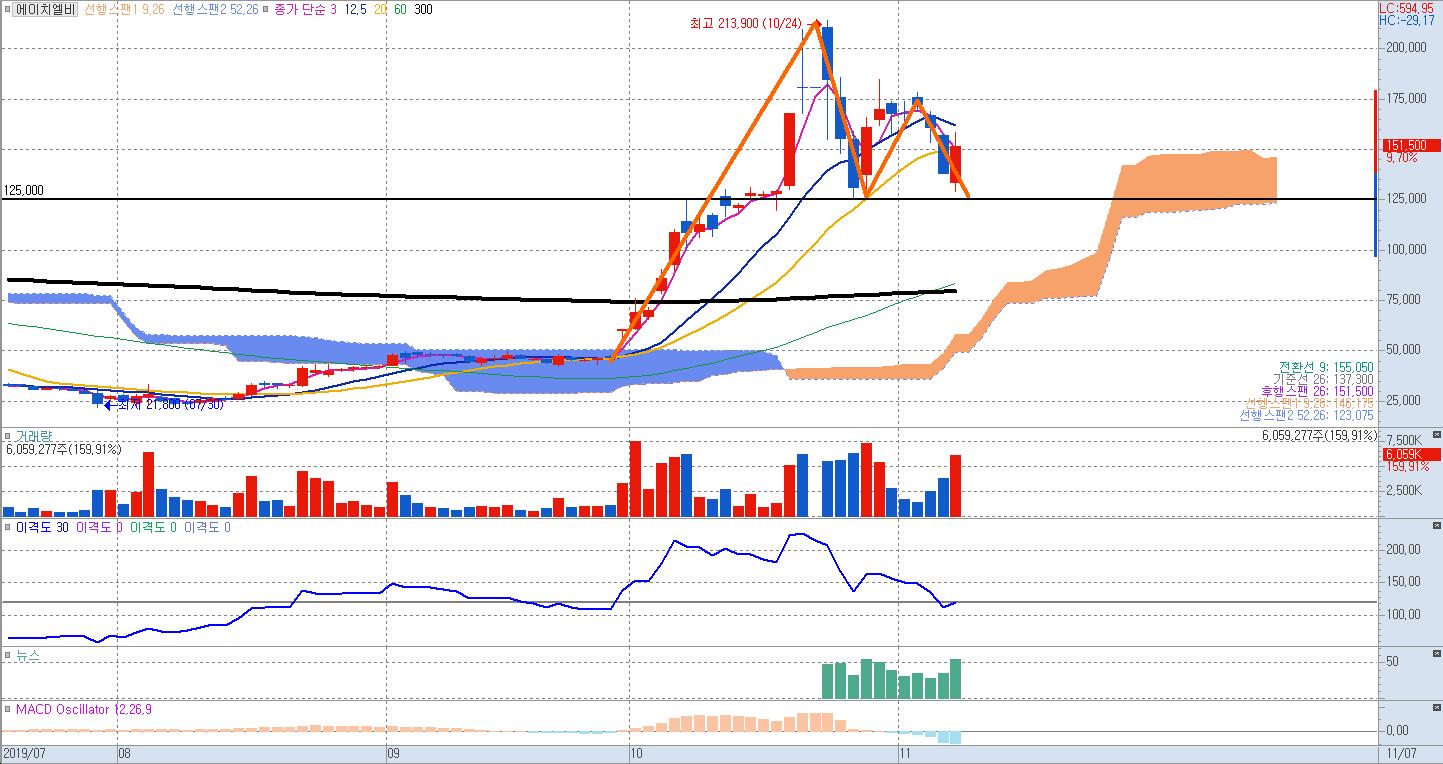Viewport: 1443px width, 764px height.
Task: Click the 10 month marker on the time axis
Action: [x=638, y=752]
